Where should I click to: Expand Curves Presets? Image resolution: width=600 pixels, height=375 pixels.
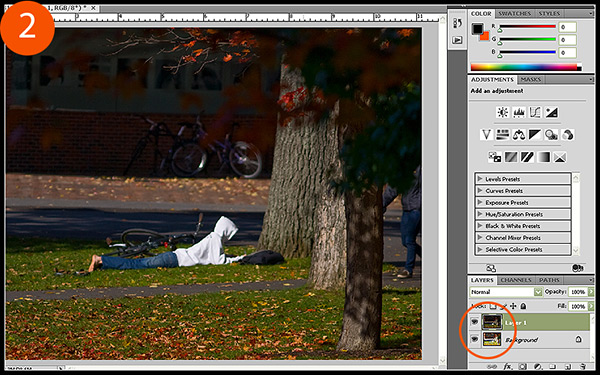[479, 191]
